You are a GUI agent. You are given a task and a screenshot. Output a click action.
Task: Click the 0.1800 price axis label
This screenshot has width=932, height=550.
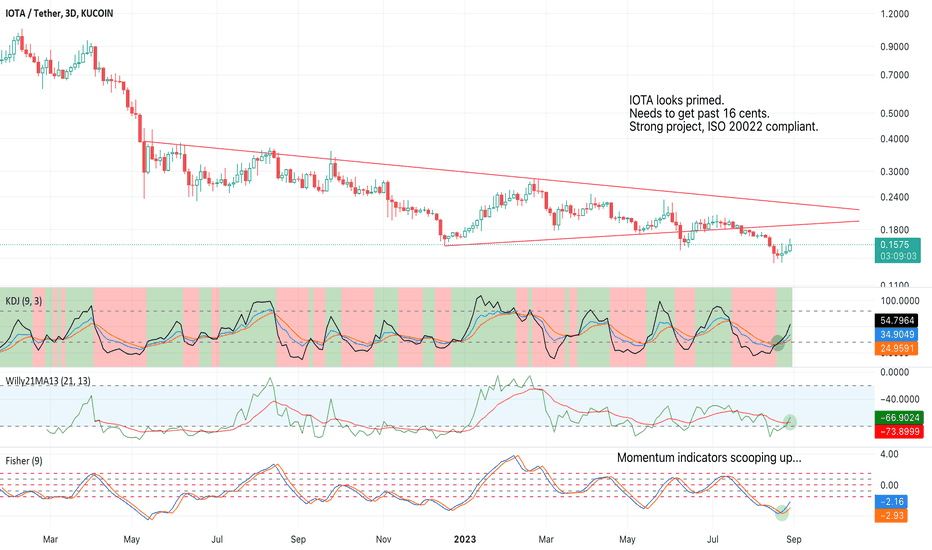click(x=895, y=230)
